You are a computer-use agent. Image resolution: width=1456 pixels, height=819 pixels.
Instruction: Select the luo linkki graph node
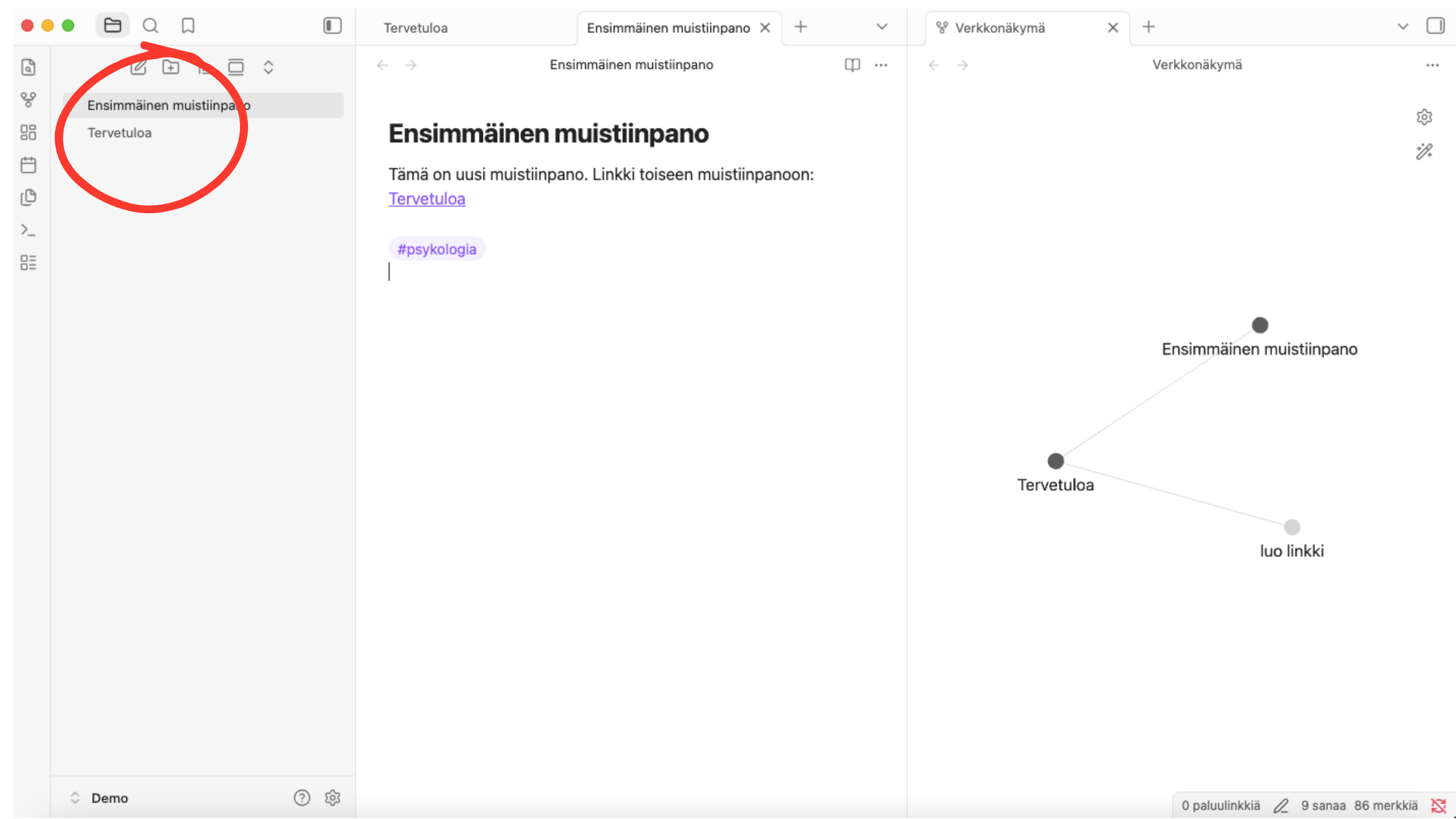pyautogui.click(x=1292, y=527)
